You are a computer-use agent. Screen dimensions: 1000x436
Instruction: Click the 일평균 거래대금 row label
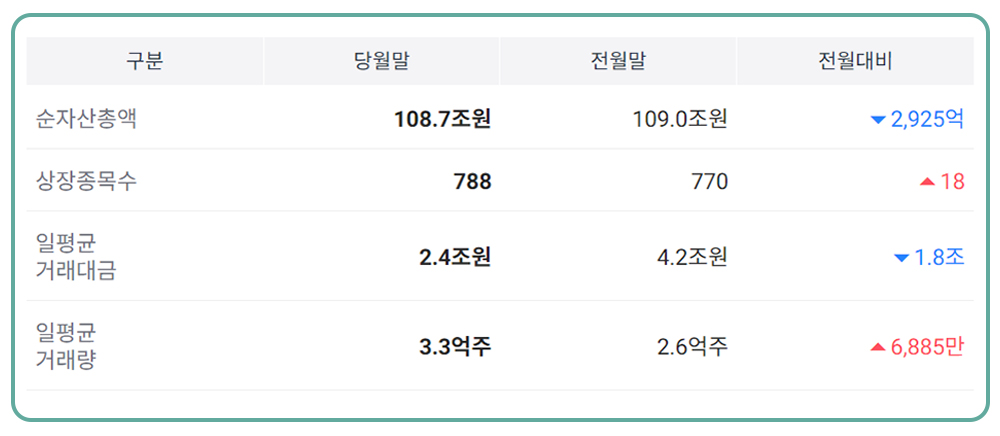point(75,257)
